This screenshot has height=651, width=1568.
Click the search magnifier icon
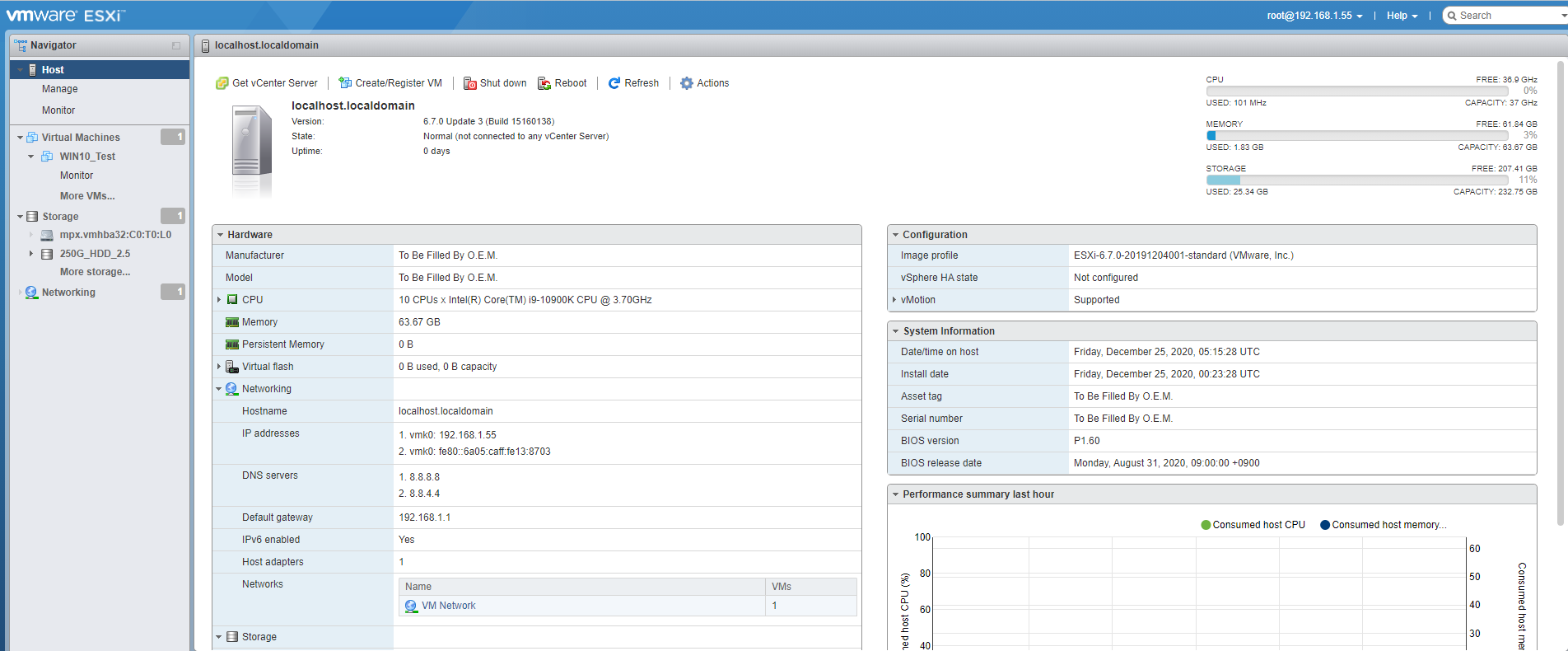click(1453, 16)
